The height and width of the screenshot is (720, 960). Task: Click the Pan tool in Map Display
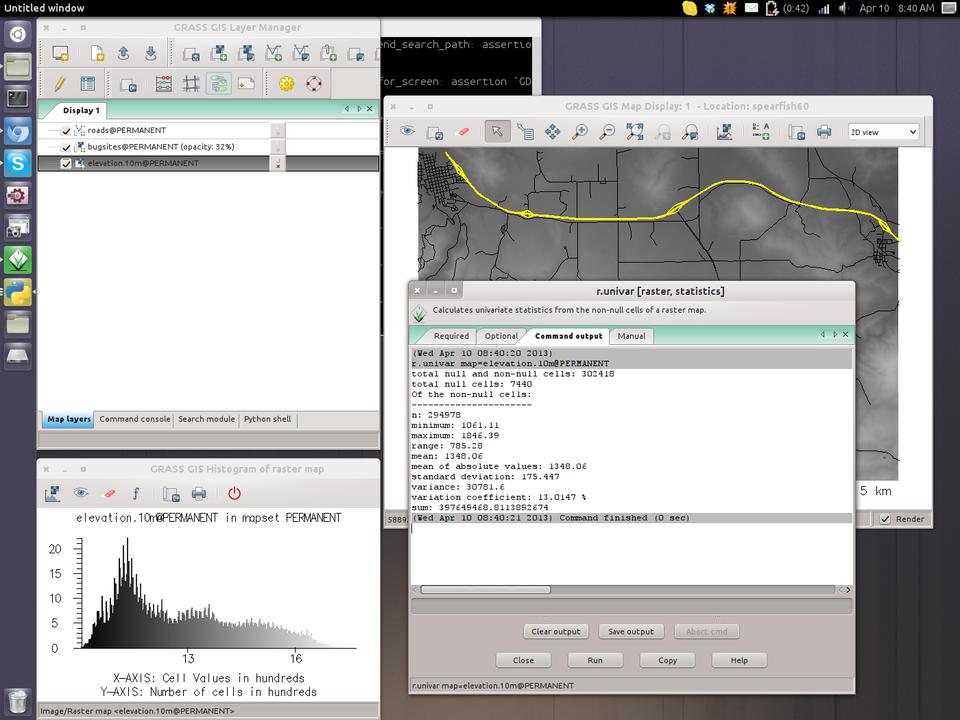pyautogui.click(x=552, y=131)
